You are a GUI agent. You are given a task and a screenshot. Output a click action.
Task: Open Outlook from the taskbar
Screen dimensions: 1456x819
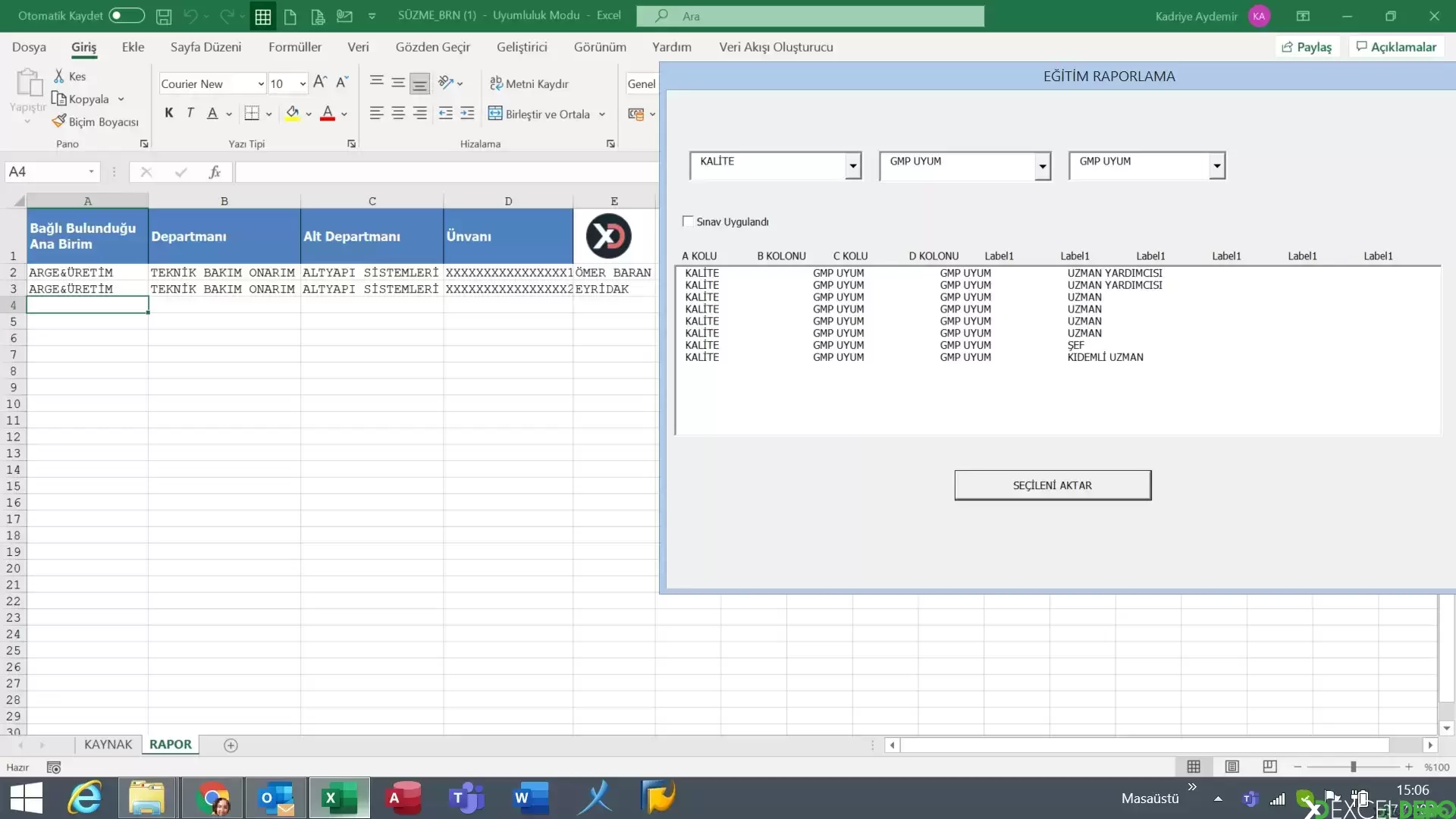click(276, 798)
